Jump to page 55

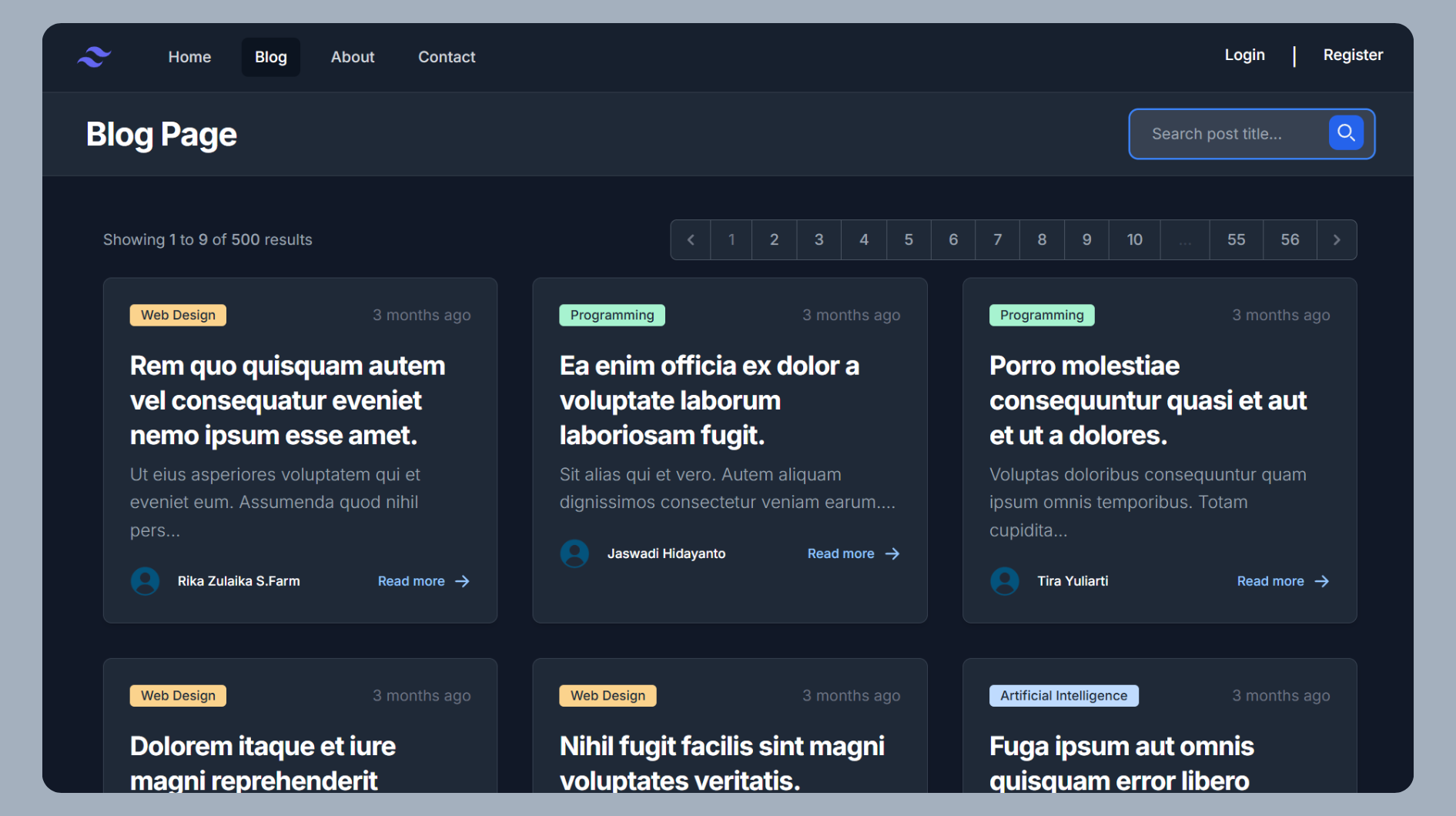[1237, 240]
